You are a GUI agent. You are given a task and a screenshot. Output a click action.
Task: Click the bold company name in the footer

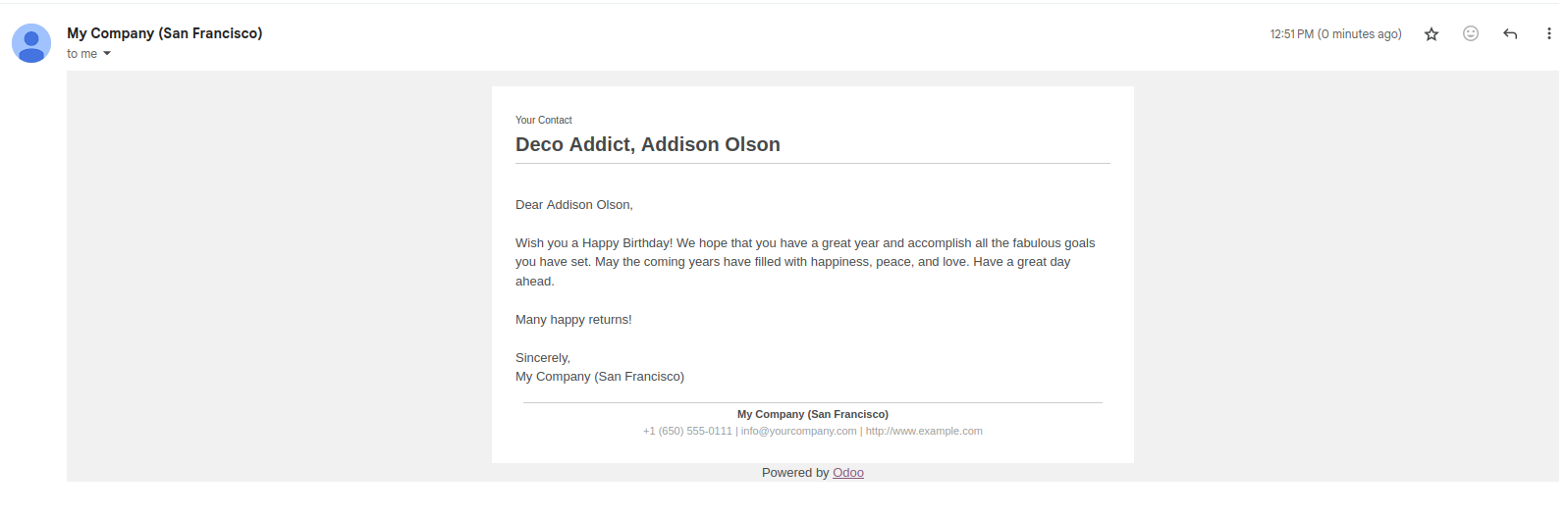813,414
